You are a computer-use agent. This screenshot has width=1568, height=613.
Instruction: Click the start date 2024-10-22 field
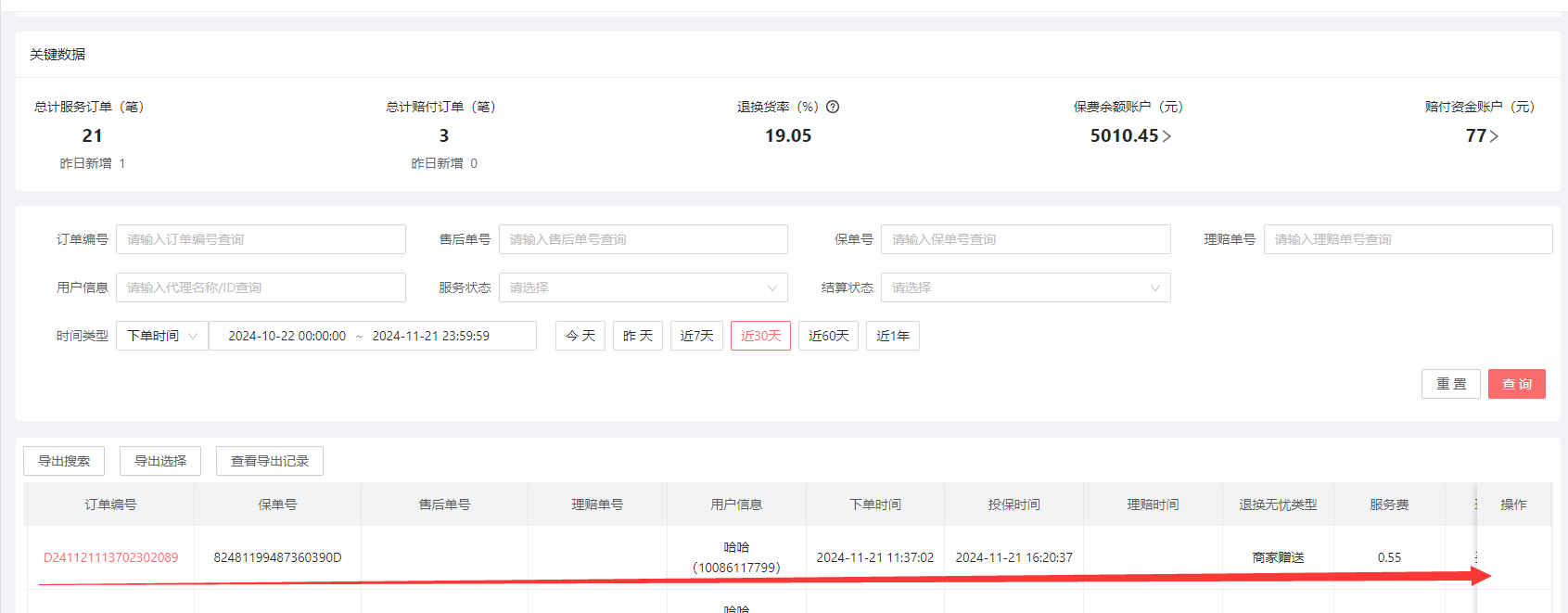287,336
